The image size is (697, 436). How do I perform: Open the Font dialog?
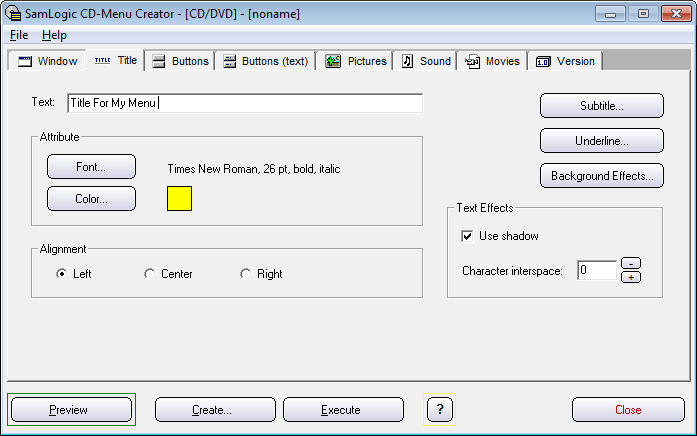pyautogui.click(x=91, y=167)
